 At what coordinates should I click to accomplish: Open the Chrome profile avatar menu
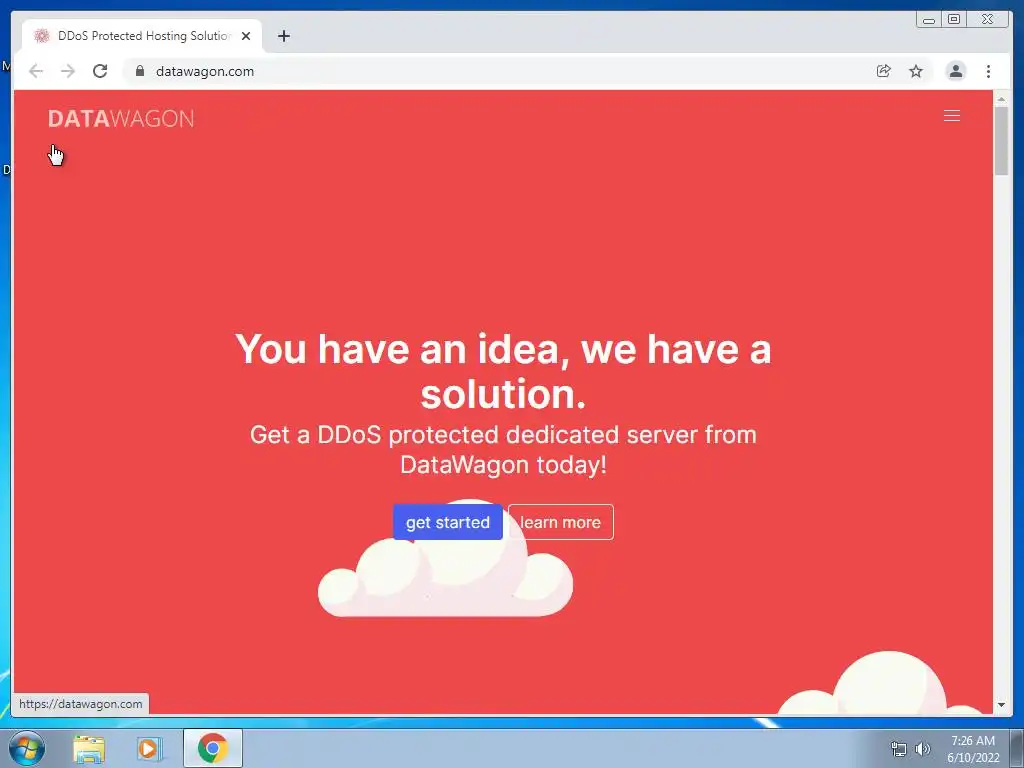(955, 71)
